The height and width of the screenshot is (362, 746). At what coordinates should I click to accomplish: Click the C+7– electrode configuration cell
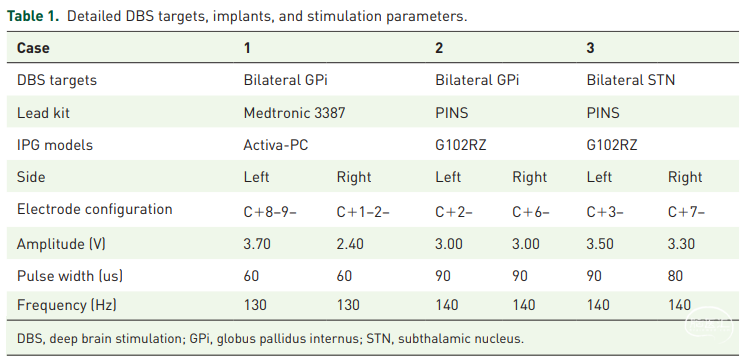click(x=687, y=211)
